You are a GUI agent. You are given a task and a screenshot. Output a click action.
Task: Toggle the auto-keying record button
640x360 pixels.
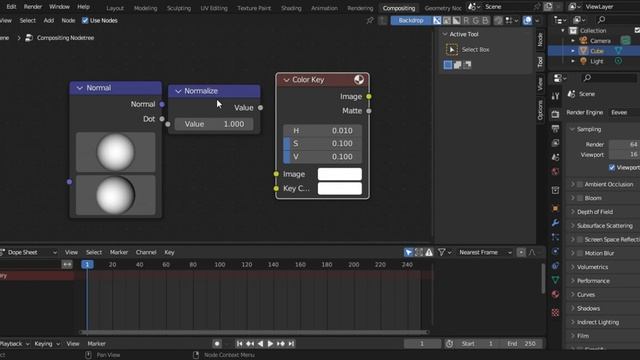[x=217, y=344]
